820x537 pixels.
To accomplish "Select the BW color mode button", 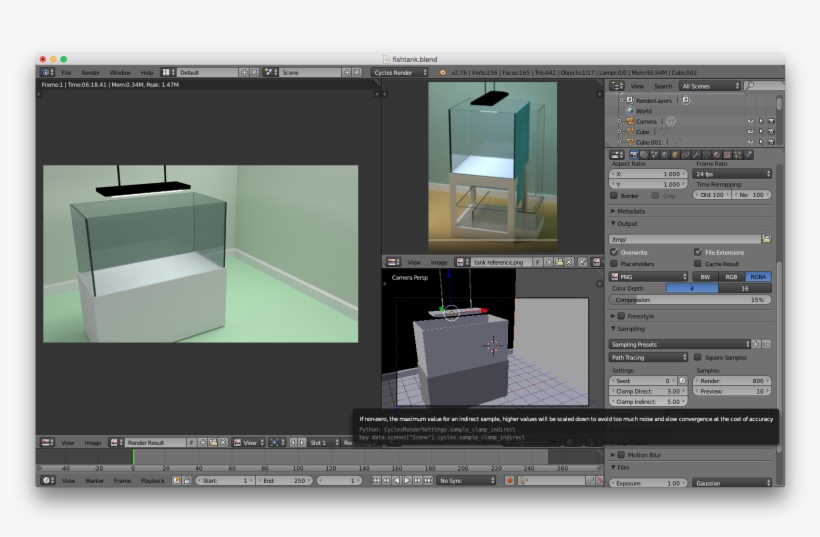I will click(x=705, y=276).
